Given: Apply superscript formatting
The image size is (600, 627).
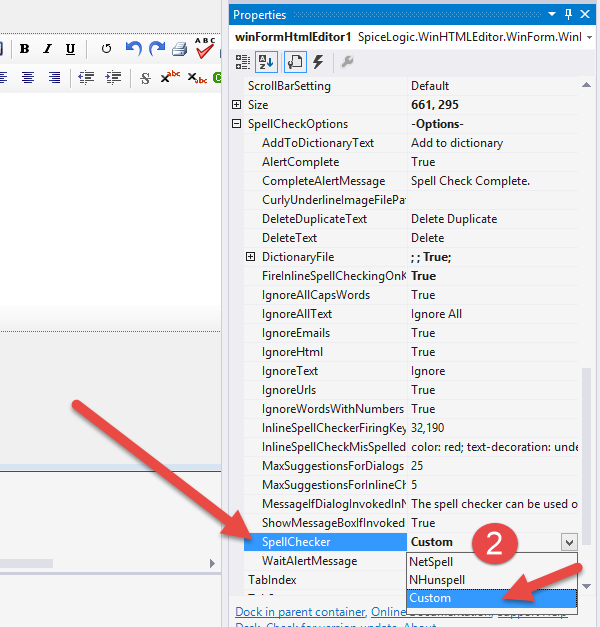Looking at the screenshot, I should coord(171,77).
